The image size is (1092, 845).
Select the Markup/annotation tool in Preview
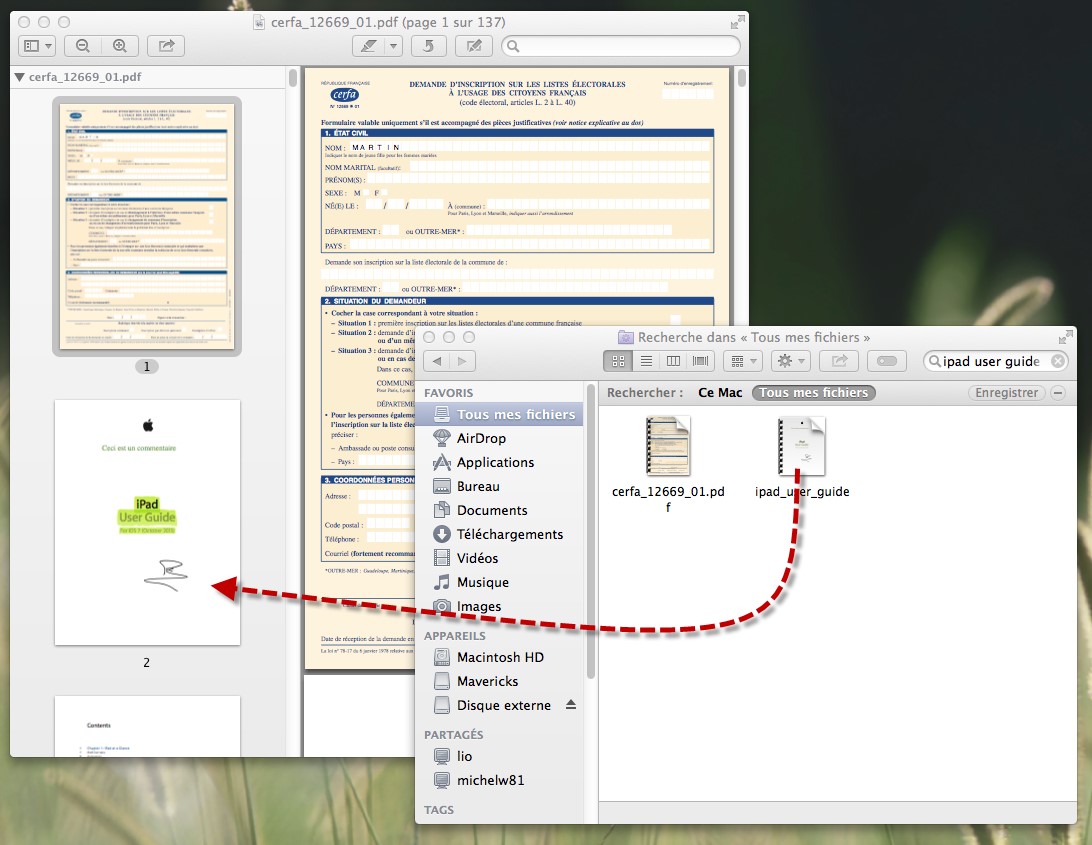pos(473,45)
